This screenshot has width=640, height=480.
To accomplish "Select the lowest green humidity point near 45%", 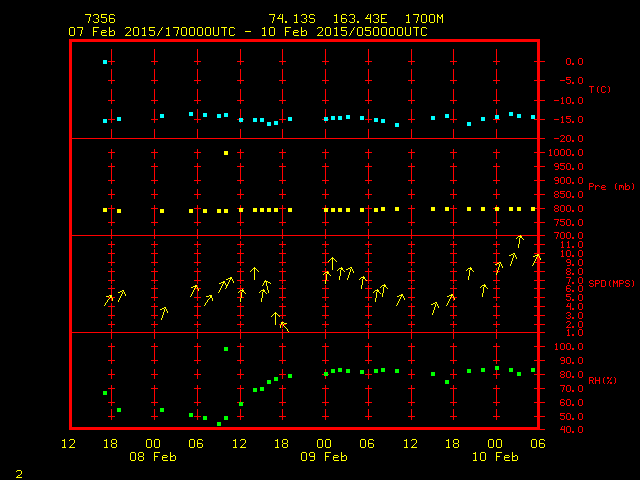I will pos(219,424).
